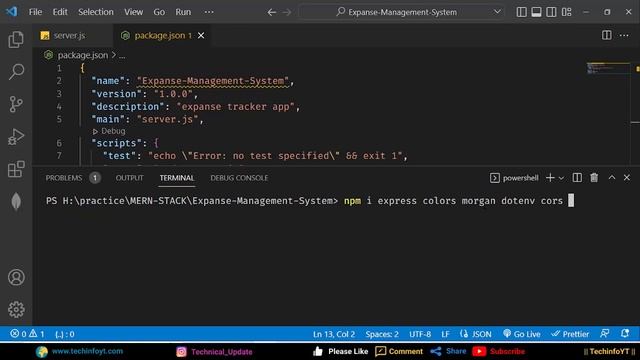Toggle the bottom panel layout button
The image size is (640, 360).
[536, 12]
